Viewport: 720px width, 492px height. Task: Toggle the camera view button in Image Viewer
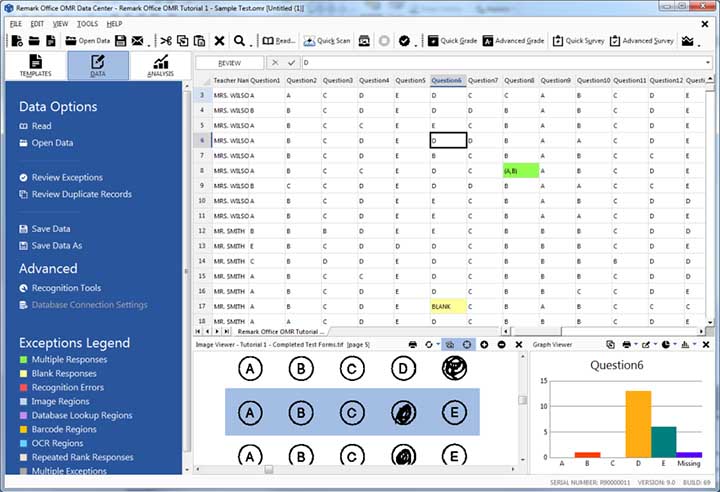tap(450, 345)
